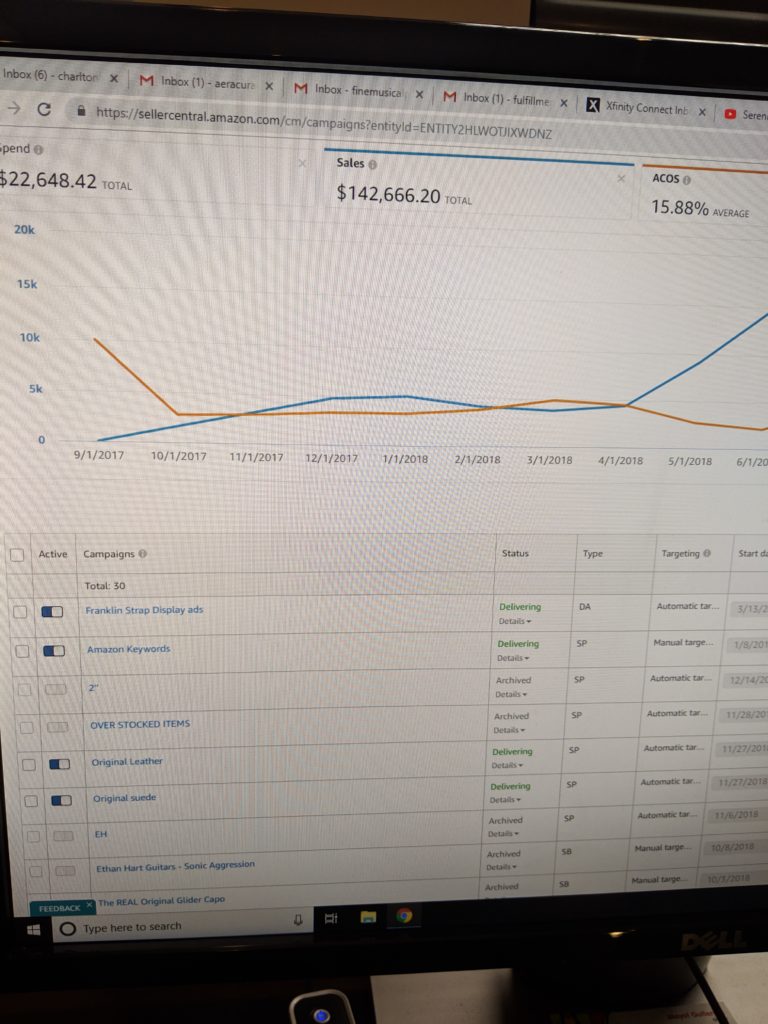Open Task View in the taskbar
Viewport: 768px width, 1024px height.
coord(331,919)
